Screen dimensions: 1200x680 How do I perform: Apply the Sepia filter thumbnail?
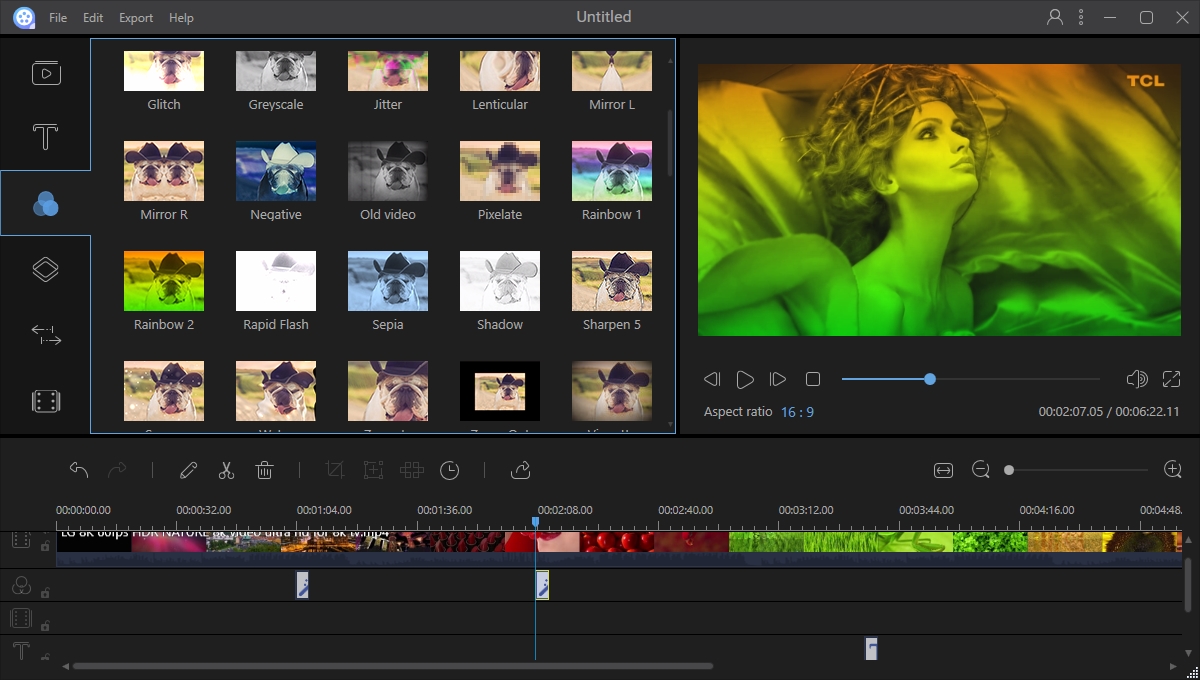388,281
